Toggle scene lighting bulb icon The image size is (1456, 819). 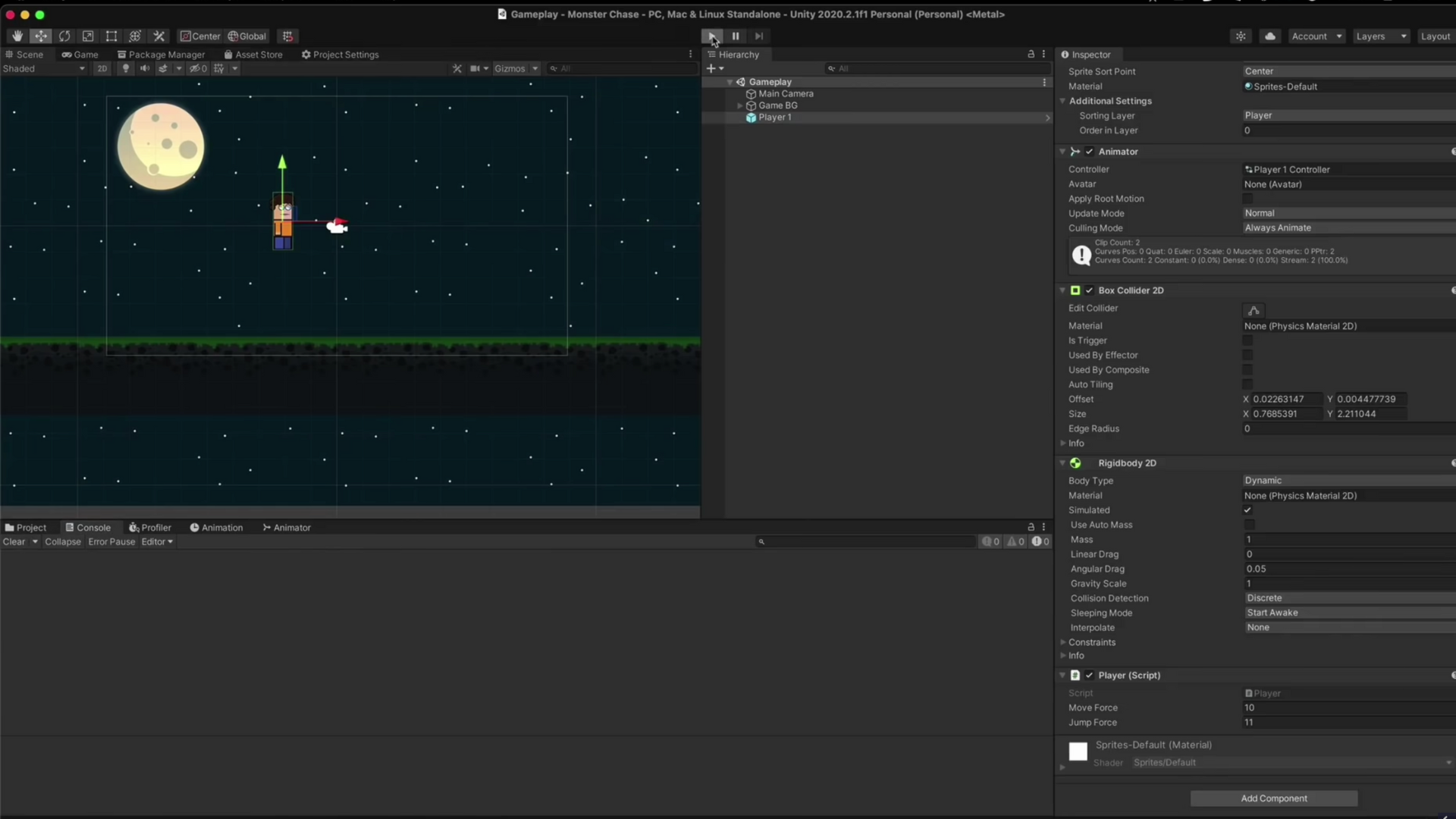pos(126,68)
